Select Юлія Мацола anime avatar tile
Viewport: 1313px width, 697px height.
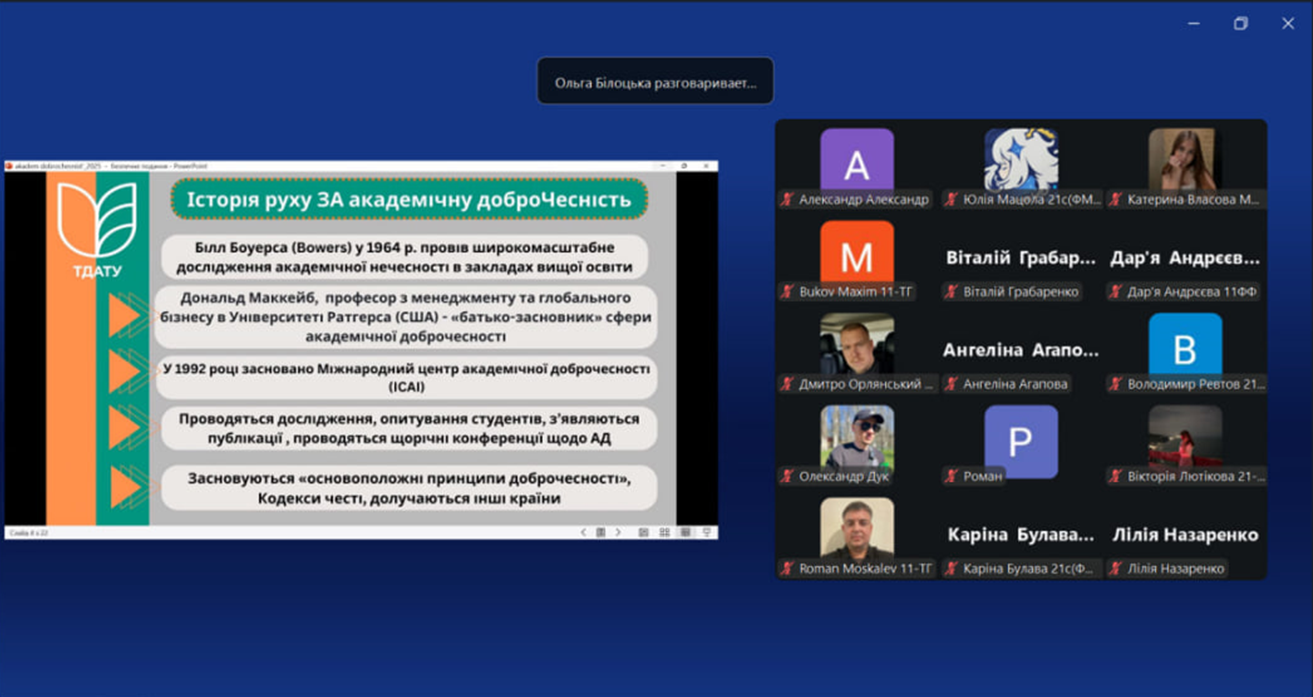click(x=1021, y=160)
